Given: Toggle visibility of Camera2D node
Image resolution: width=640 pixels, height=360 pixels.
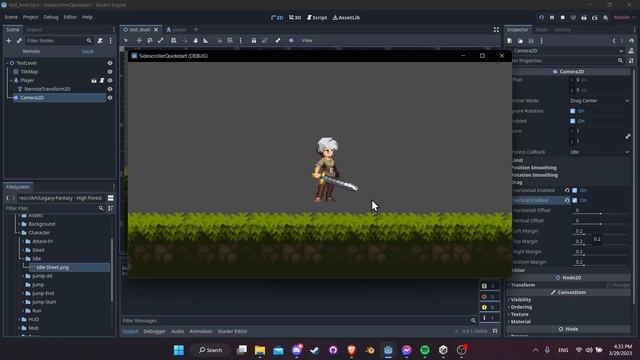Looking at the screenshot, I should pyautogui.click(x=110, y=98).
